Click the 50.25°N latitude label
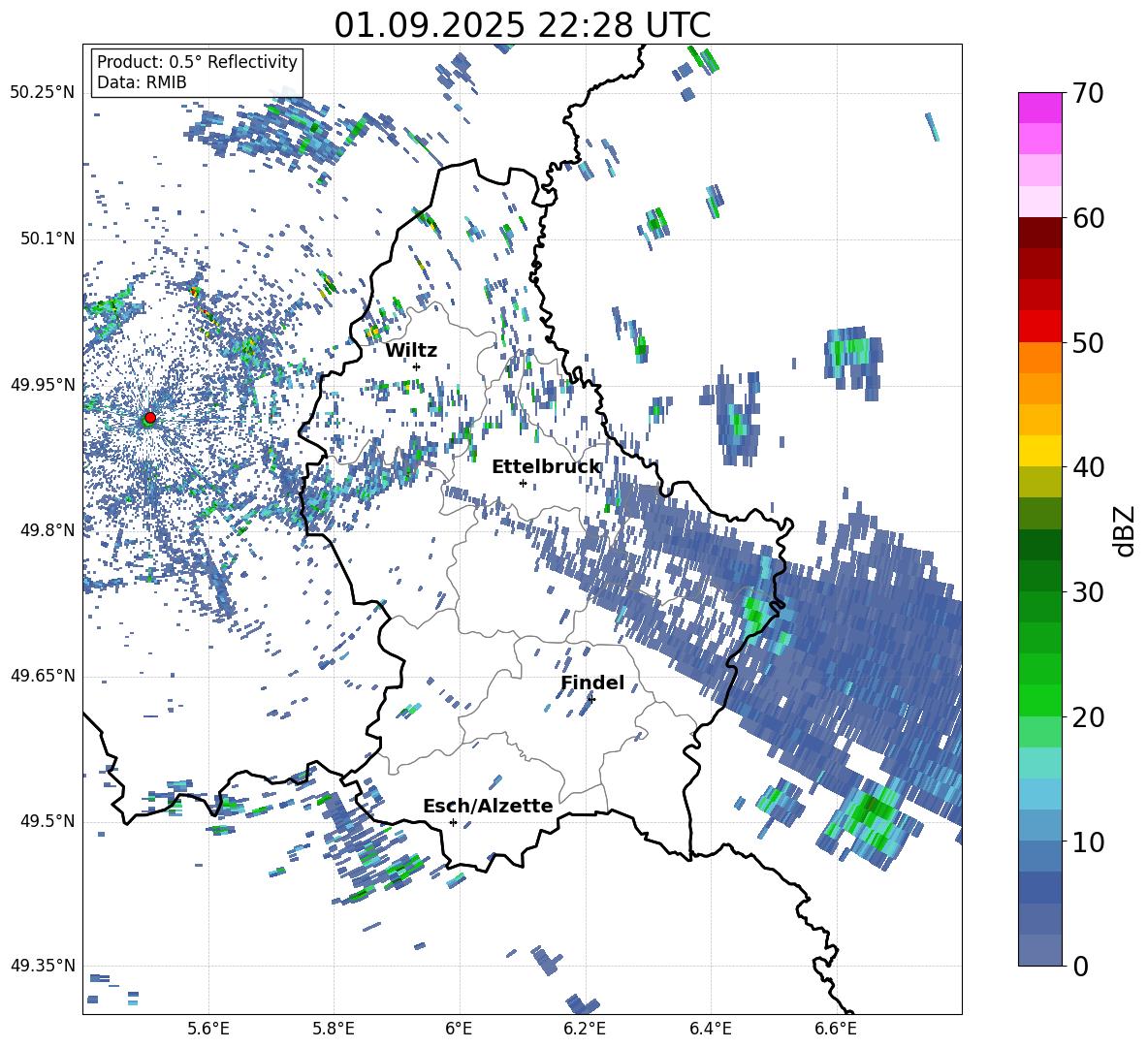Screen dimensions: 1148x1048 click(43, 93)
